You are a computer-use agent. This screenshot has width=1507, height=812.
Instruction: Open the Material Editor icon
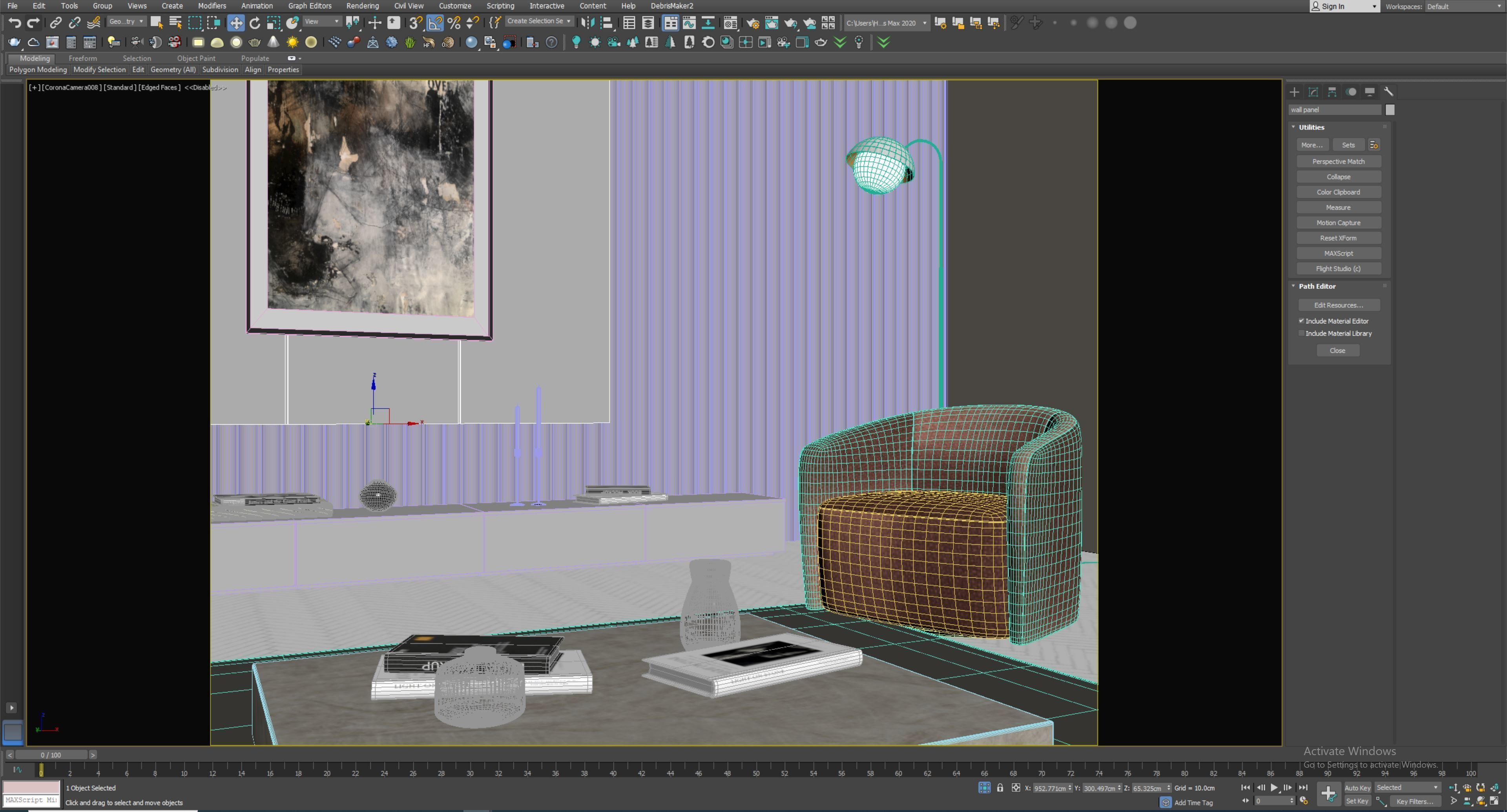(730, 23)
